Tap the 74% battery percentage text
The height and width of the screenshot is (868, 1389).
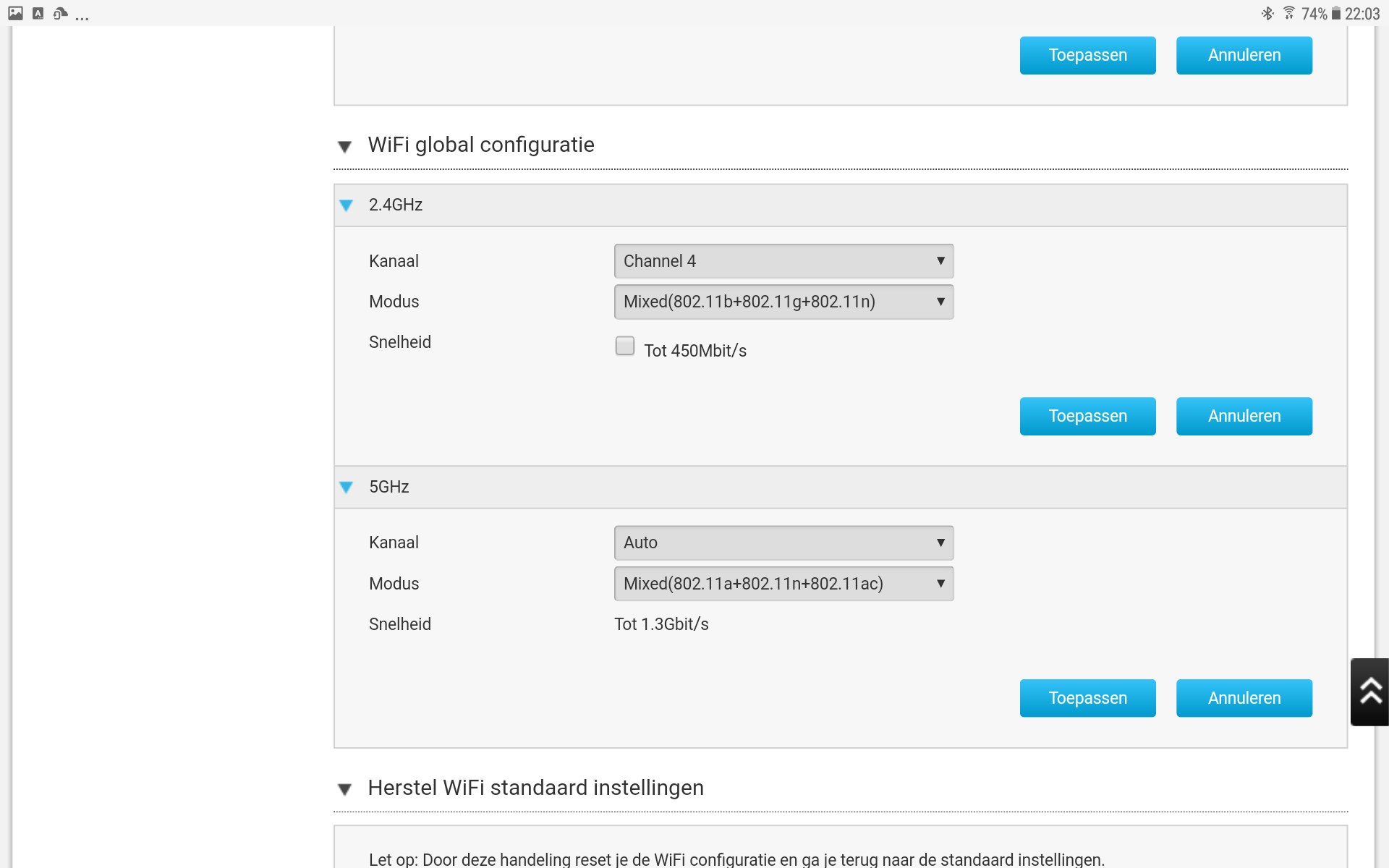coord(1314,14)
